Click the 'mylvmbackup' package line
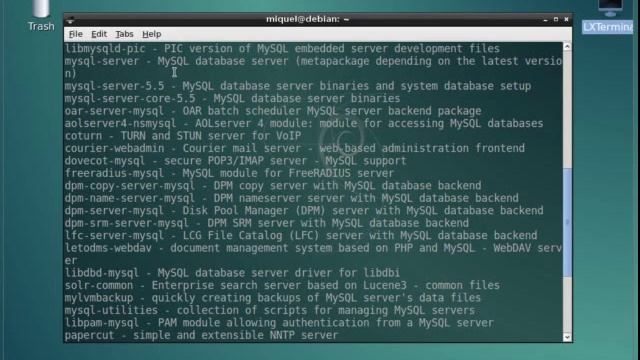 pos(273,298)
